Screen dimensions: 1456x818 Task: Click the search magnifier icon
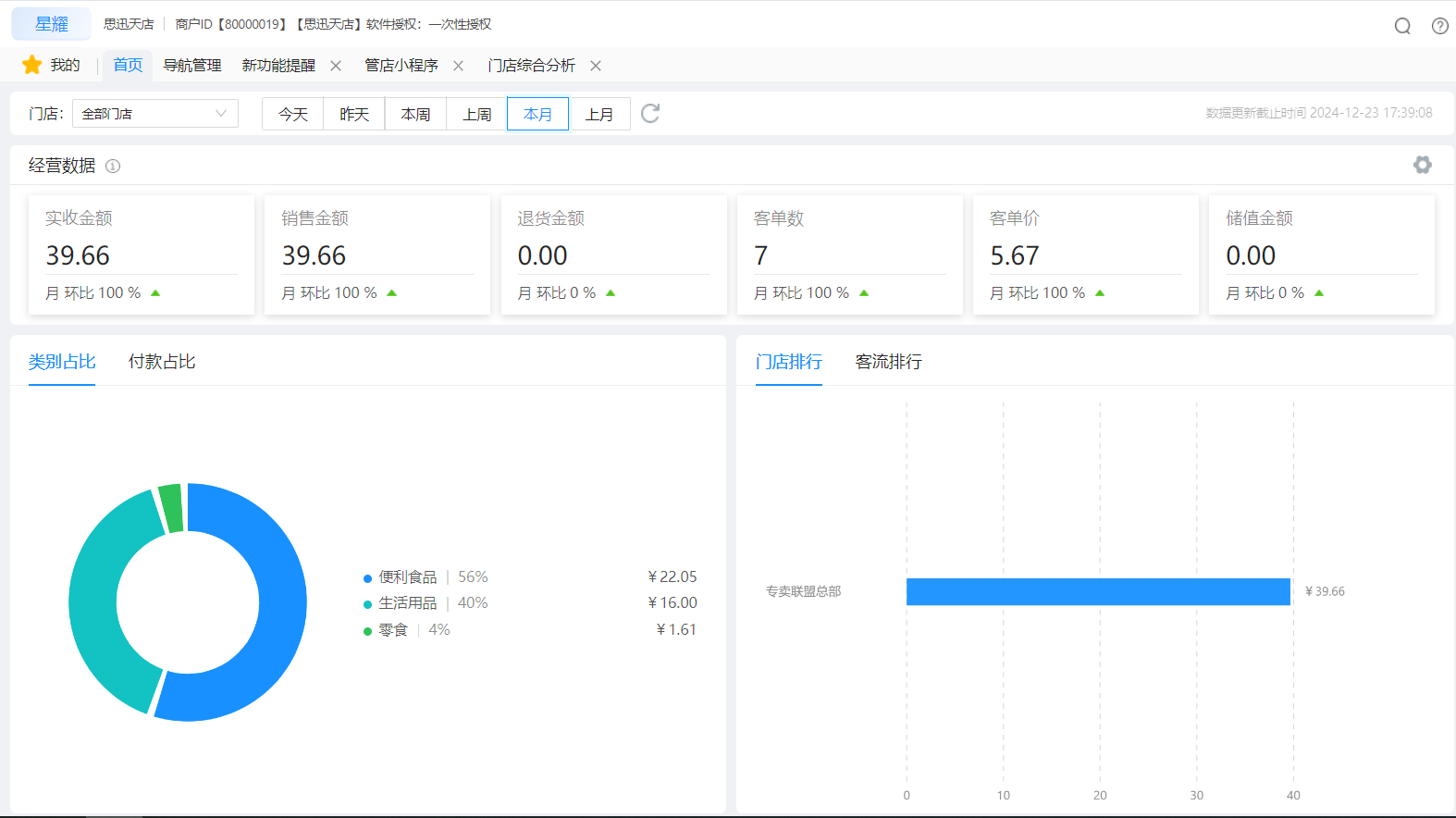coord(1402,26)
